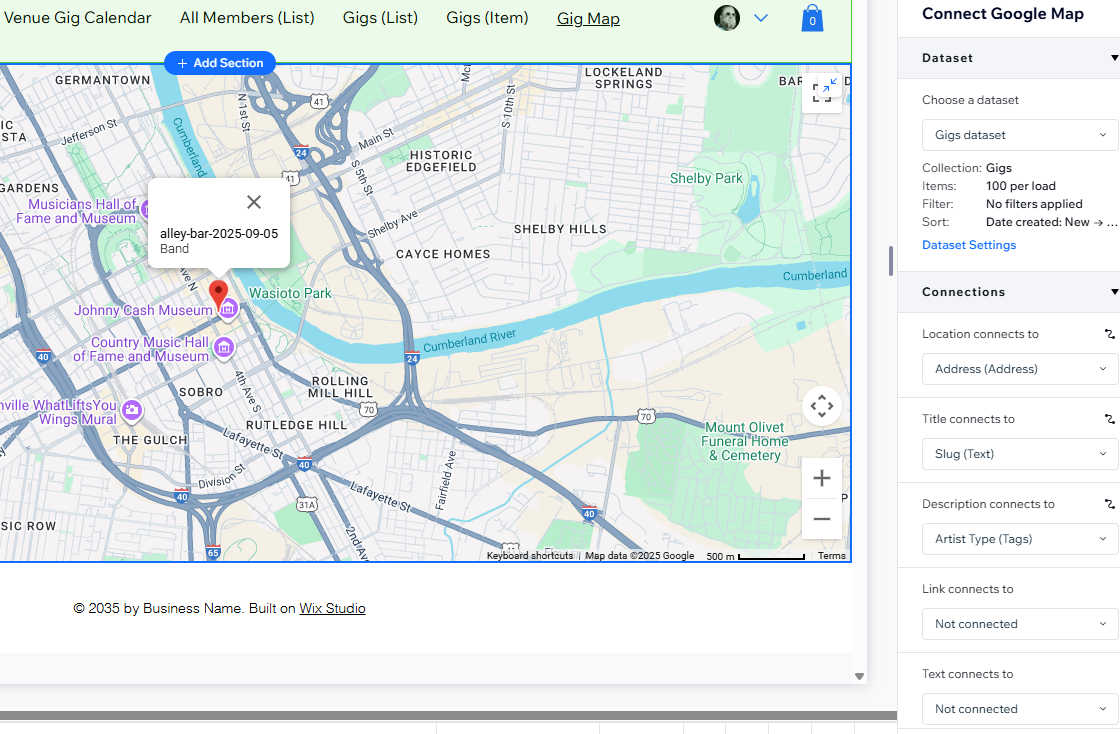Click the 100 per load items value
Viewport: 1120px width, 734px height.
[x=1021, y=186]
